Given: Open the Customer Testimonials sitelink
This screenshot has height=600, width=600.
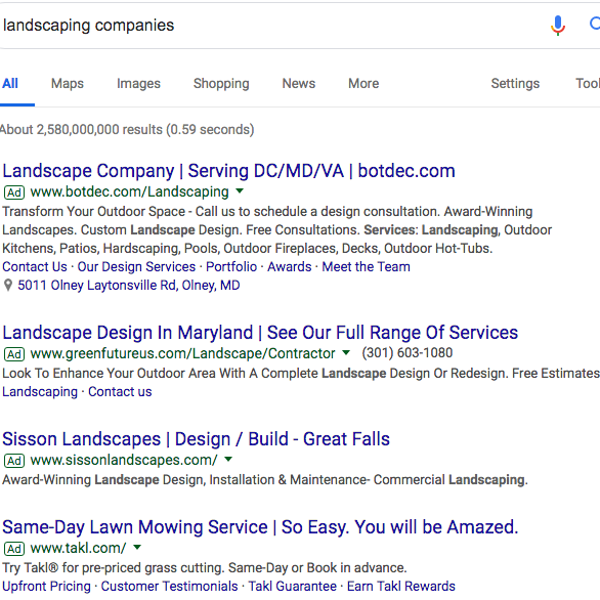Looking at the screenshot, I should (170, 586).
